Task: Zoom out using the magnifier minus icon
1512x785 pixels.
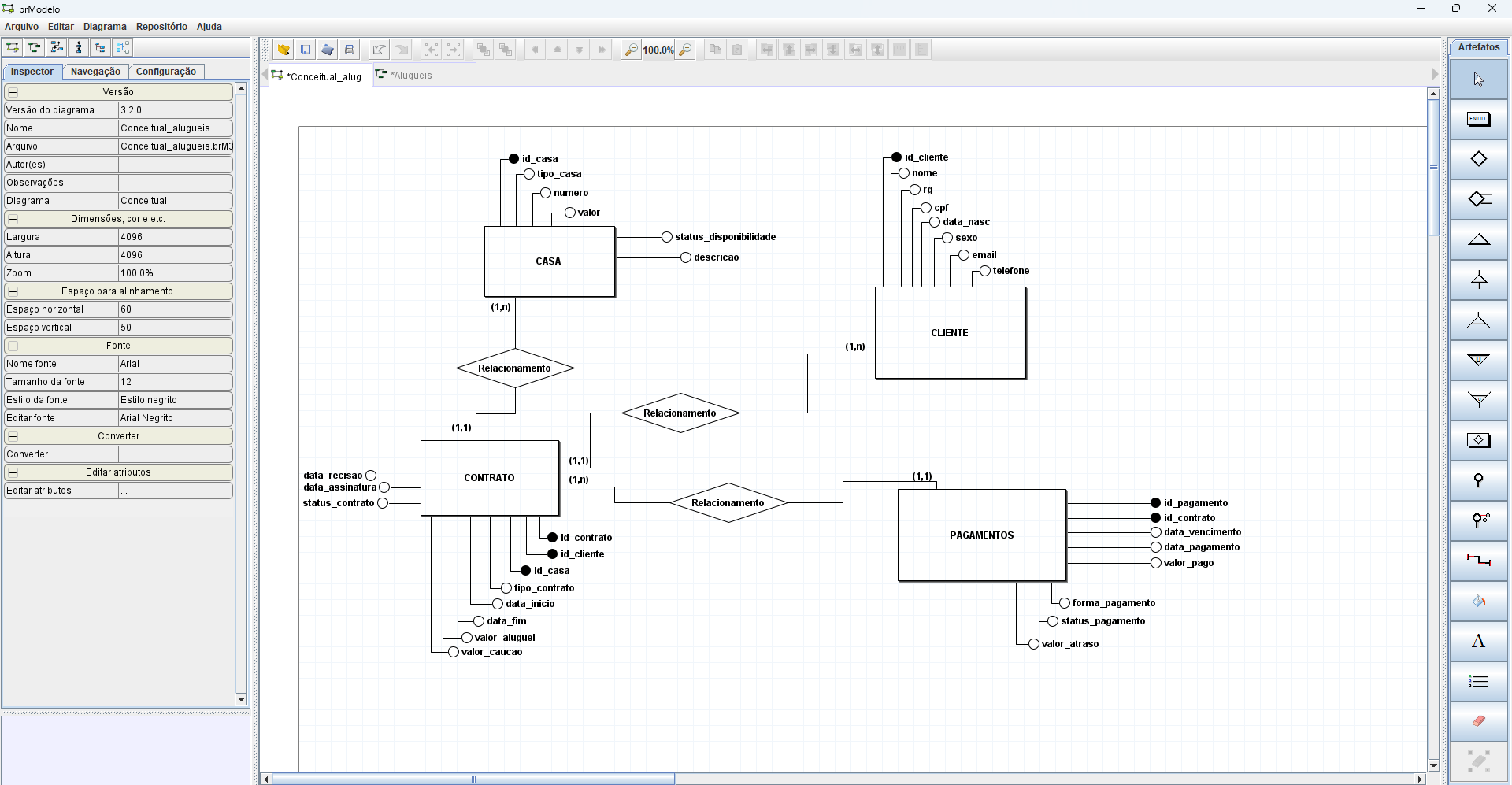Action: click(x=631, y=50)
